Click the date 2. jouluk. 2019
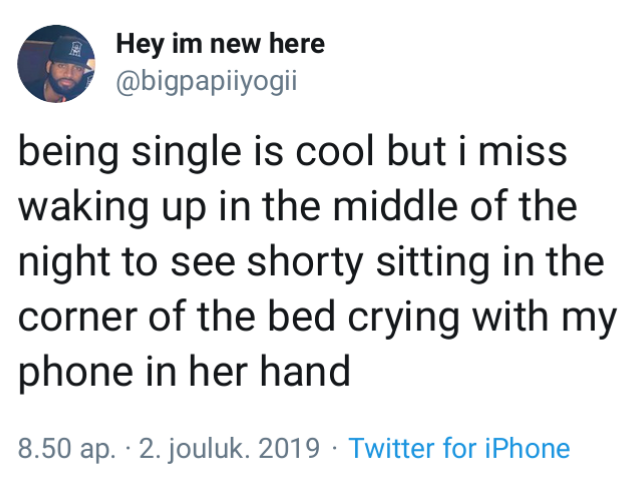 pyautogui.click(x=230, y=448)
